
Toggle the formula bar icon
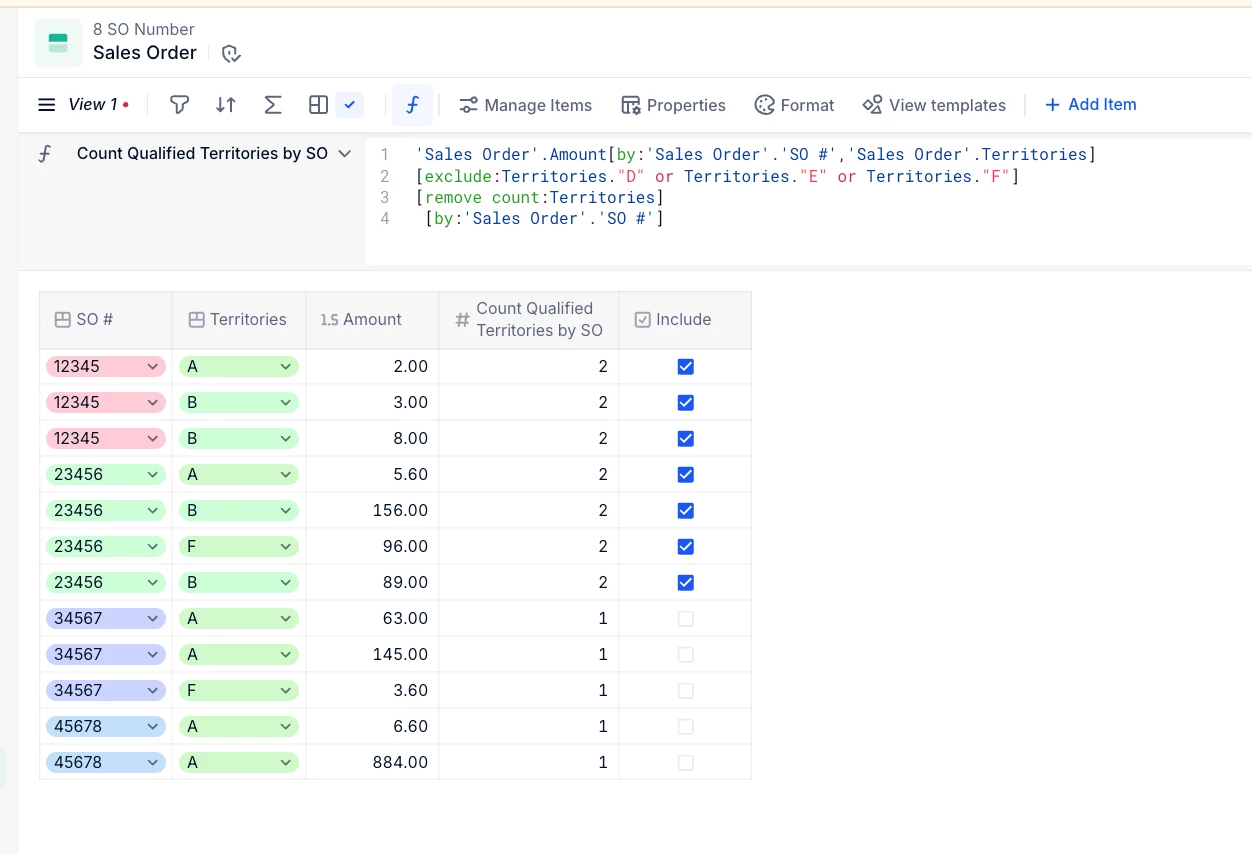[412, 105]
